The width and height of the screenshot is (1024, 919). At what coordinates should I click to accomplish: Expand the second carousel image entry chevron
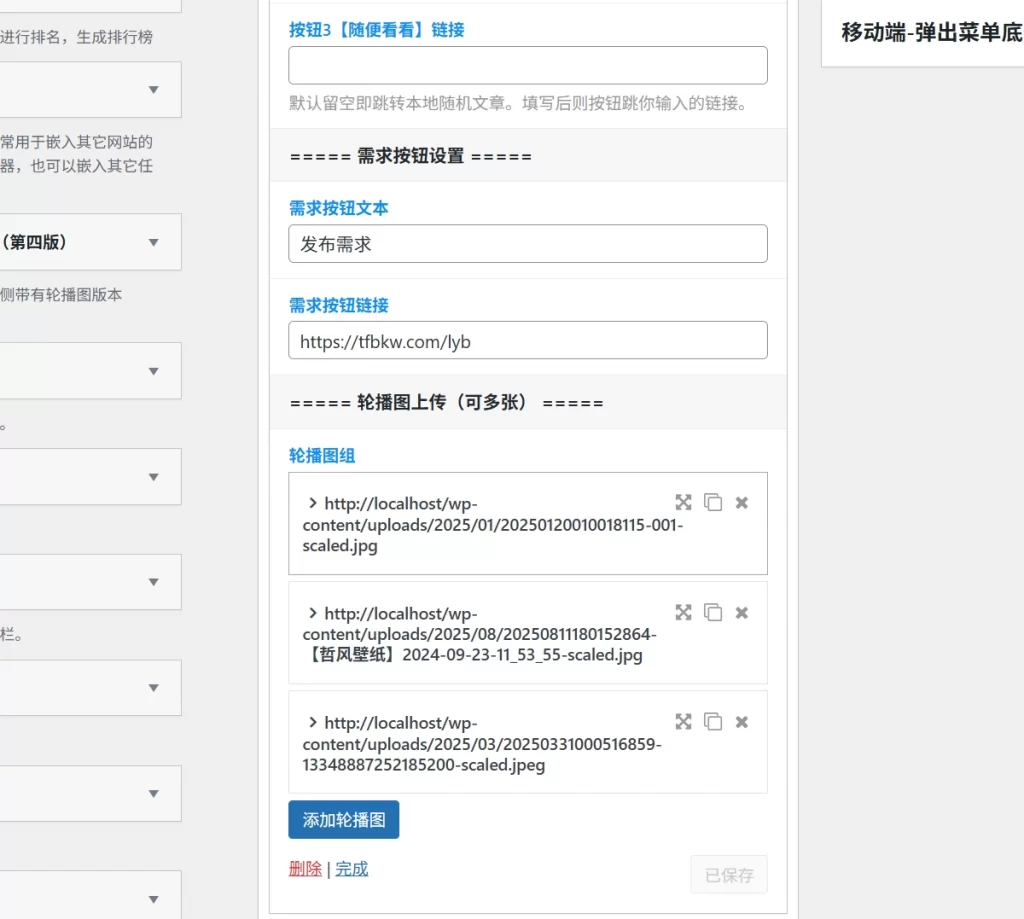click(x=312, y=612)
